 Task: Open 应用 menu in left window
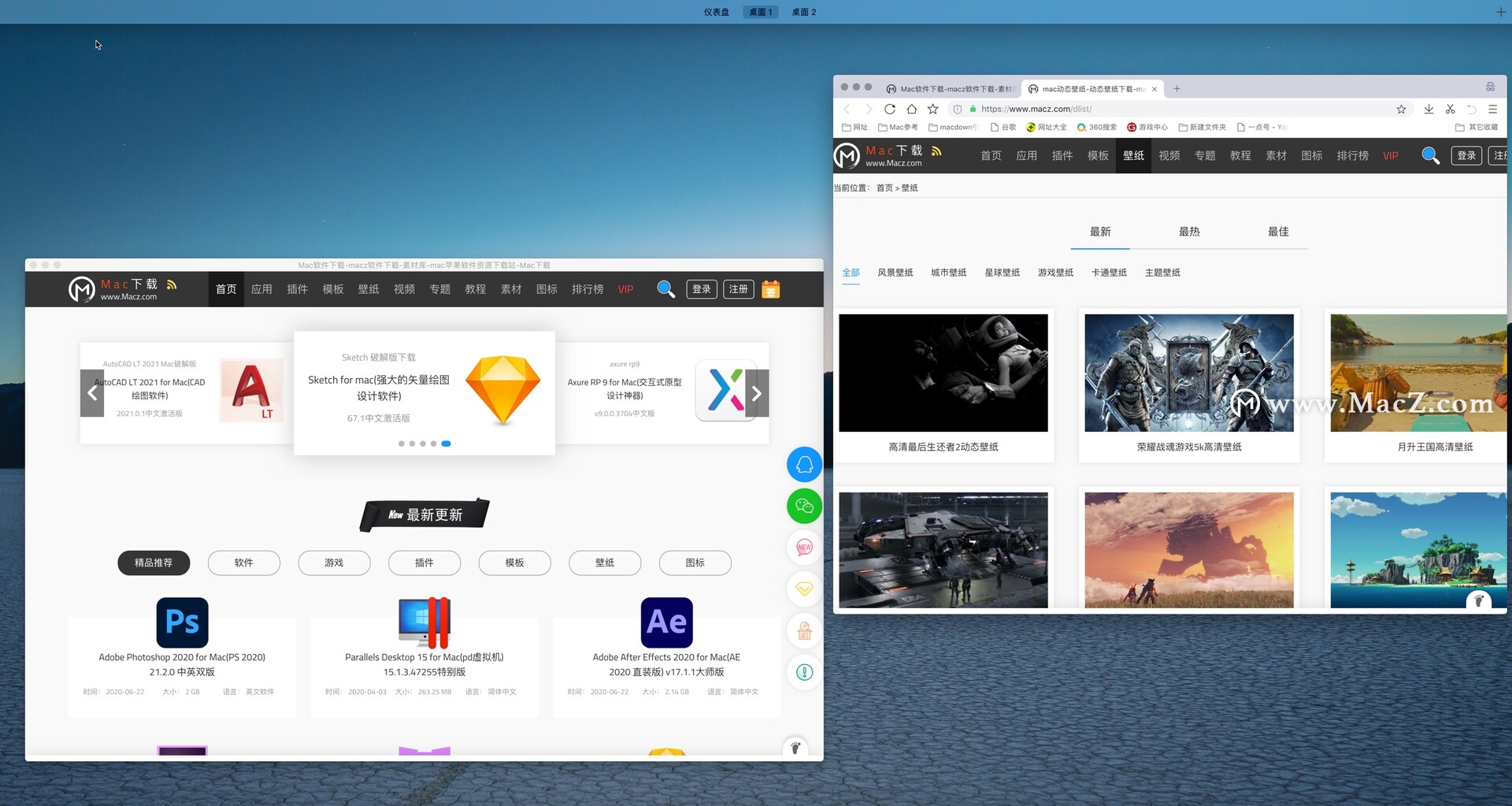[261, 289]
